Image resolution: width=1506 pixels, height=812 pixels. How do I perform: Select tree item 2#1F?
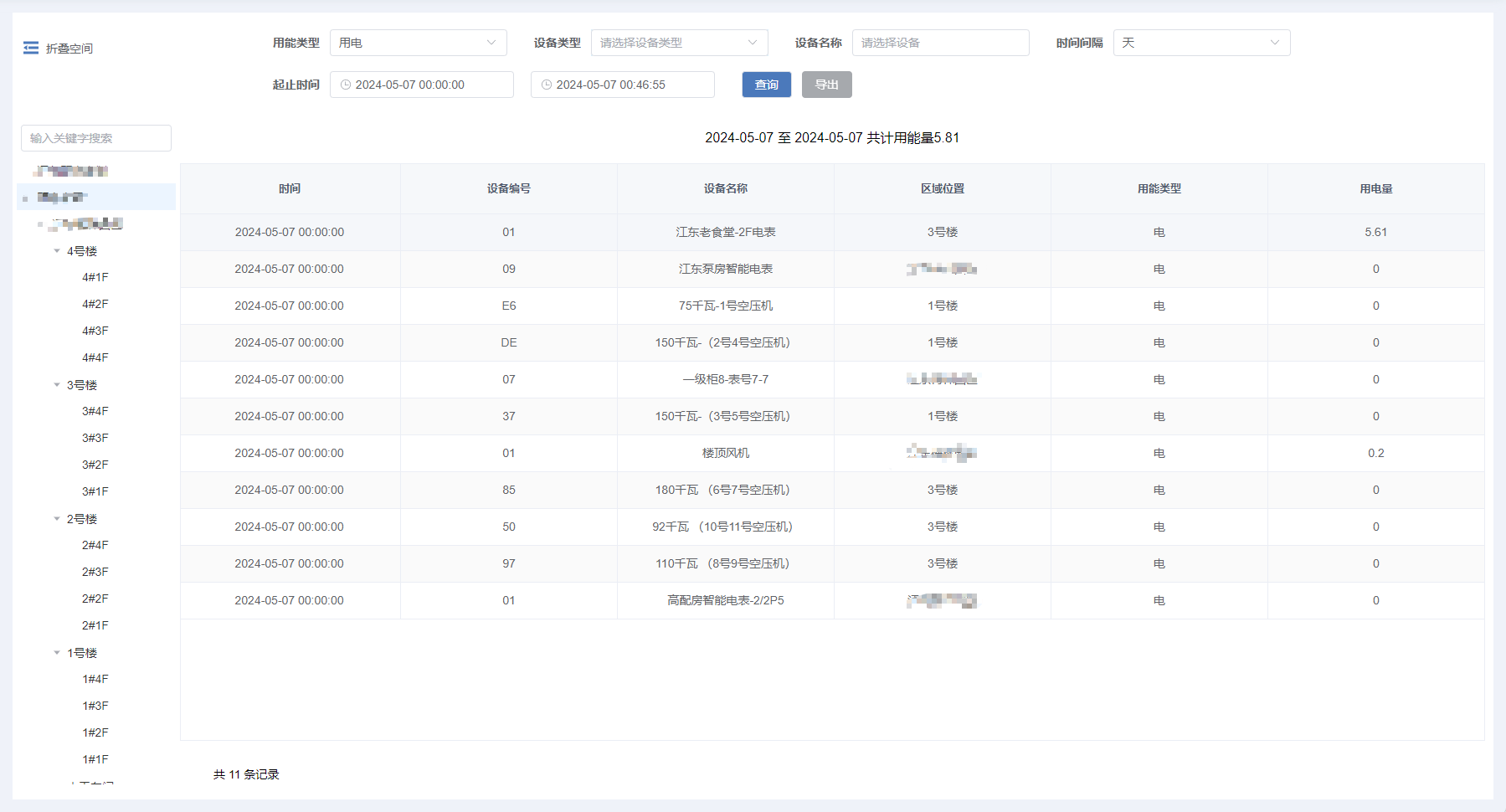point(95,625)
